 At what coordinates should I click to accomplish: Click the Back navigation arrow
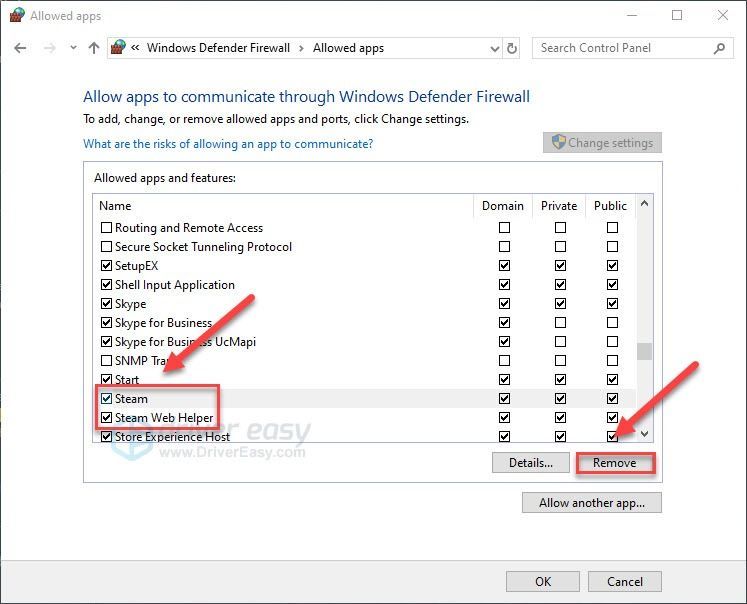coord(20,48)
